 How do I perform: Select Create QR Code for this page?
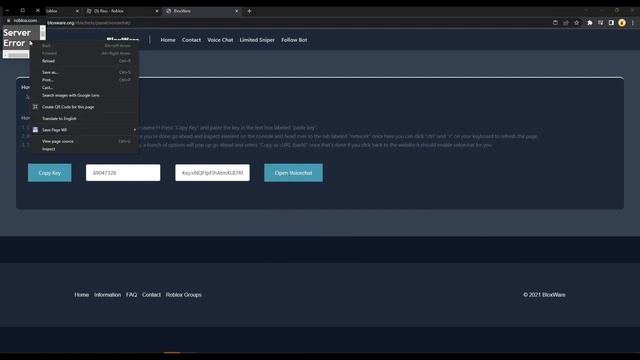85,107
